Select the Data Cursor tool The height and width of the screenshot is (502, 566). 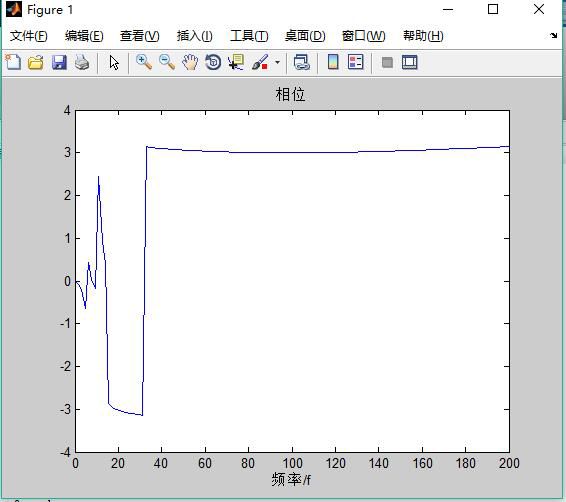pos(236,62)
